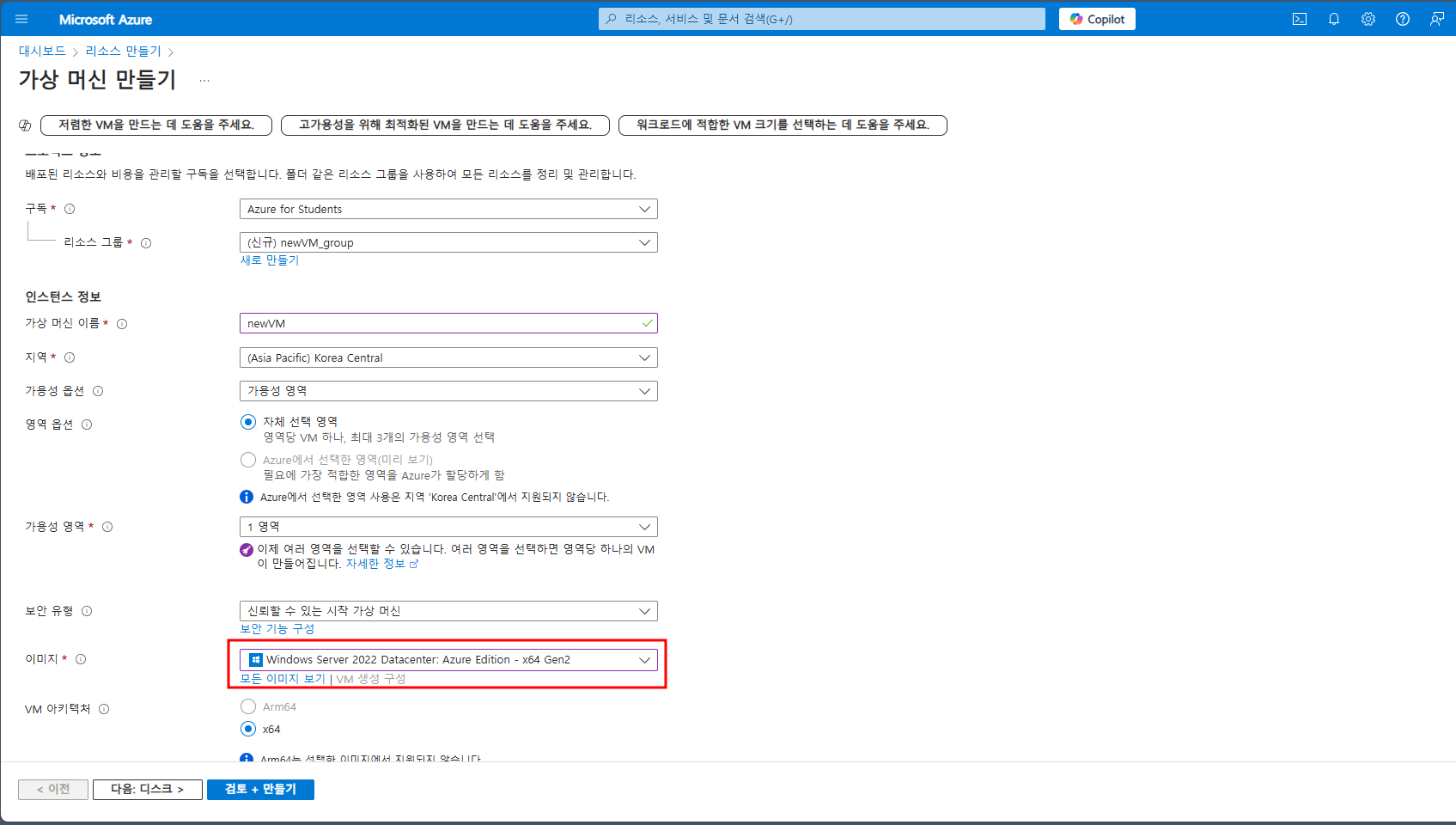Open the 가용성 옵션 dropdown

point(448,391)
